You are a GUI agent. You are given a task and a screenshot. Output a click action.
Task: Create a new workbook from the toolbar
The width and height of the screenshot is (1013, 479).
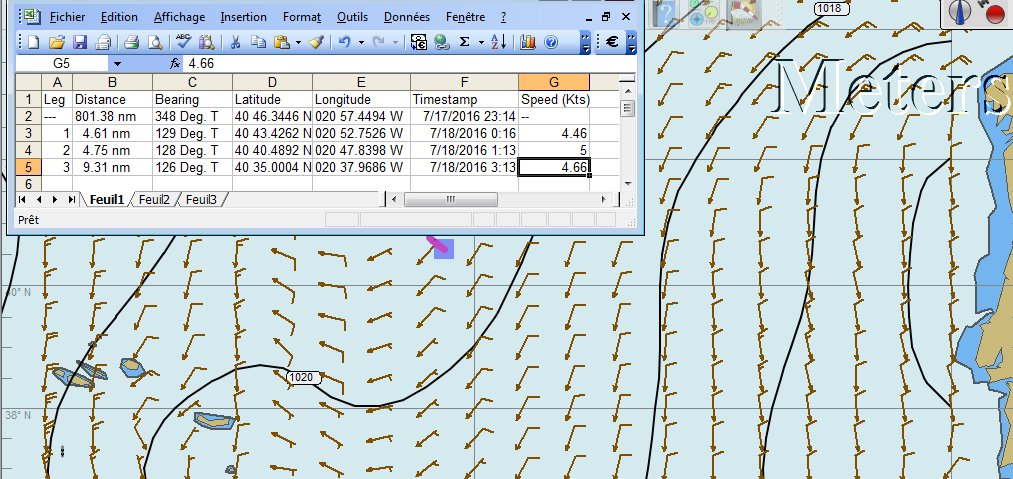point(34,43)
